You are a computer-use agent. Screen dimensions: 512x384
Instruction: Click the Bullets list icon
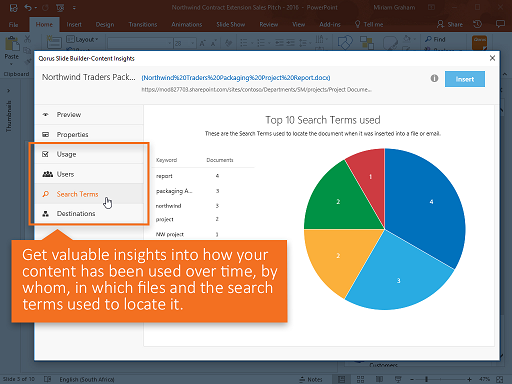point(245,43)
